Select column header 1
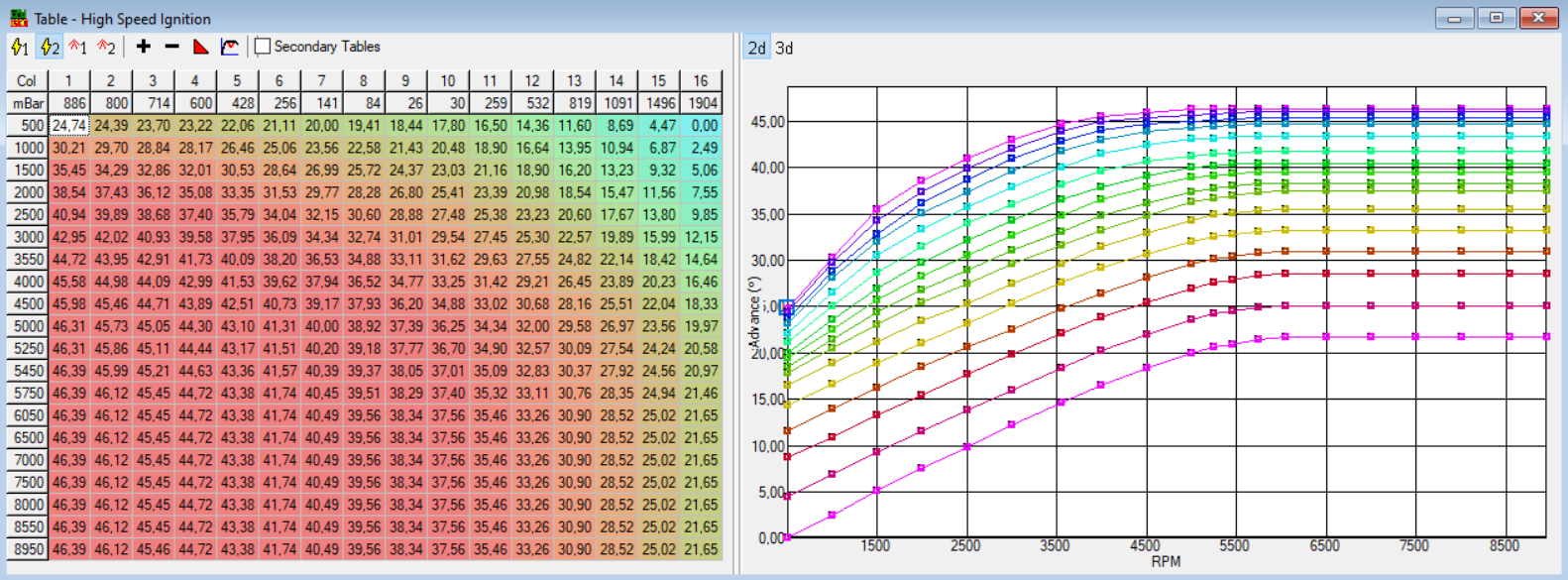Image resolution: width=1568 pixels, height=580 pixels. coord(68,80)
